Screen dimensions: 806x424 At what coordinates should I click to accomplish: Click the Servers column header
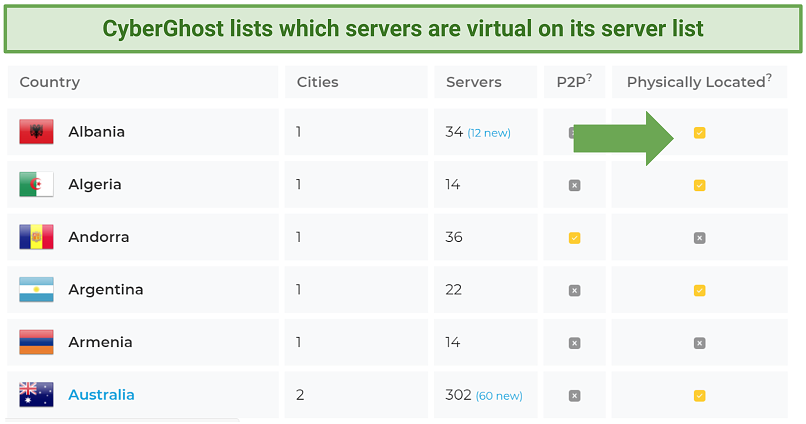tap(474, 82)
